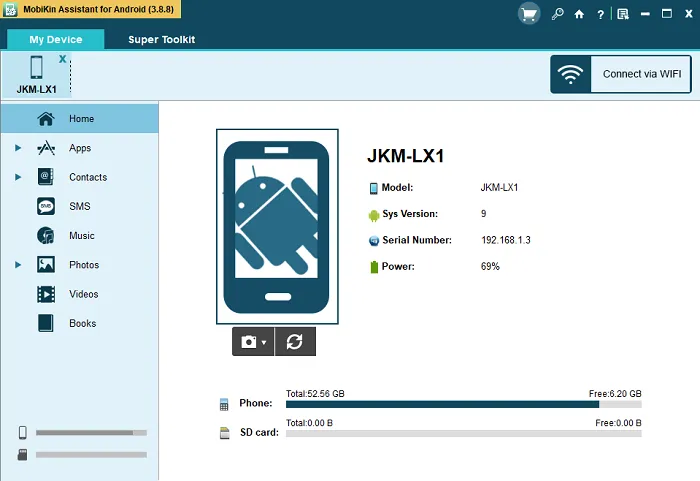
Task: Refresh device info with refresh button
Action: [295, 342]
